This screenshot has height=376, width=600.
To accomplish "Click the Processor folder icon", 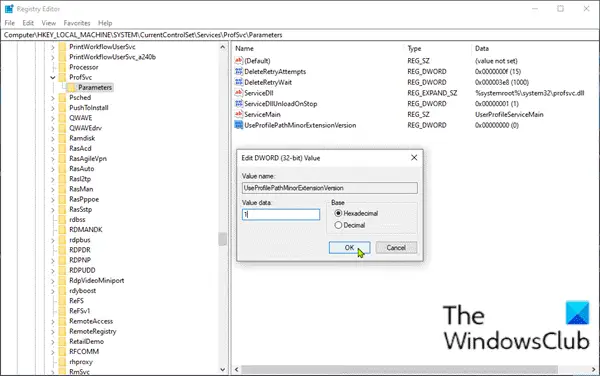I will pos(62,67).
